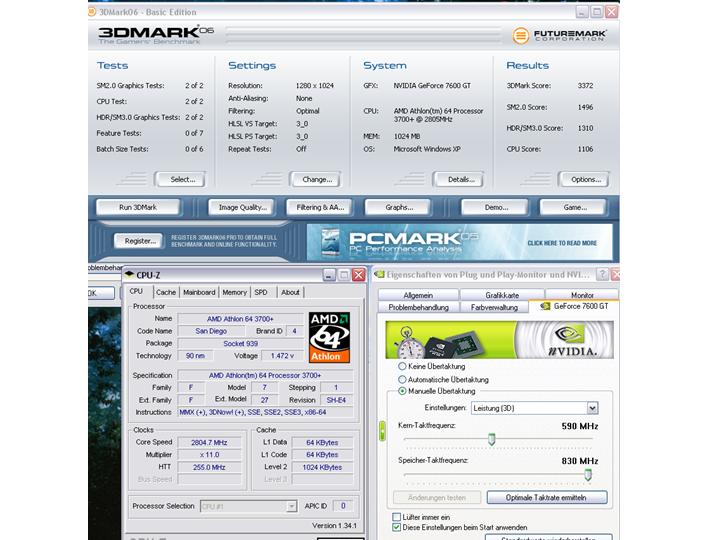Click the Code Name San Diego value
720x540 pixels.
[211, 331]
